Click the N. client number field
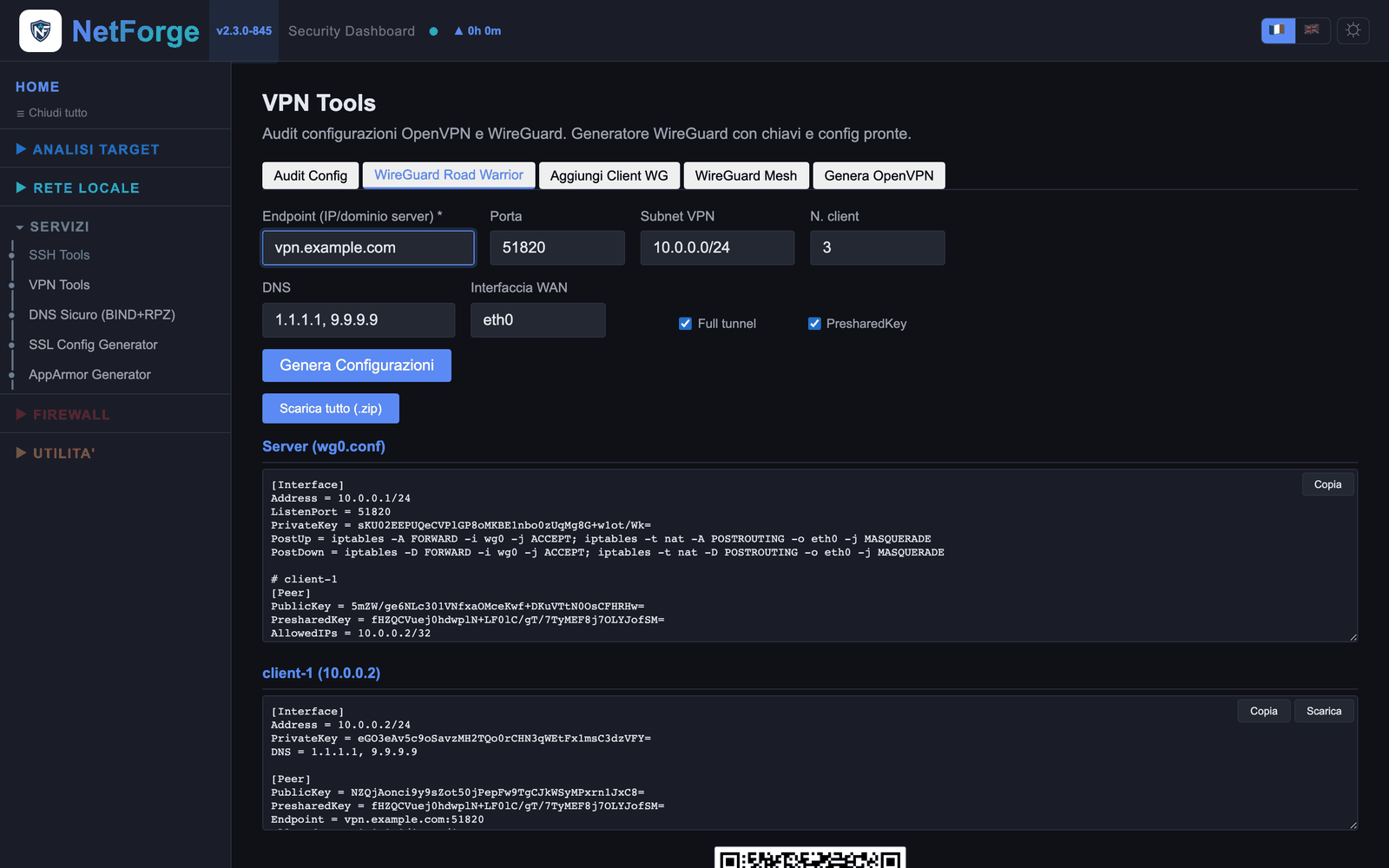This screenshot has width=1389, height=868. coord(877,247)
